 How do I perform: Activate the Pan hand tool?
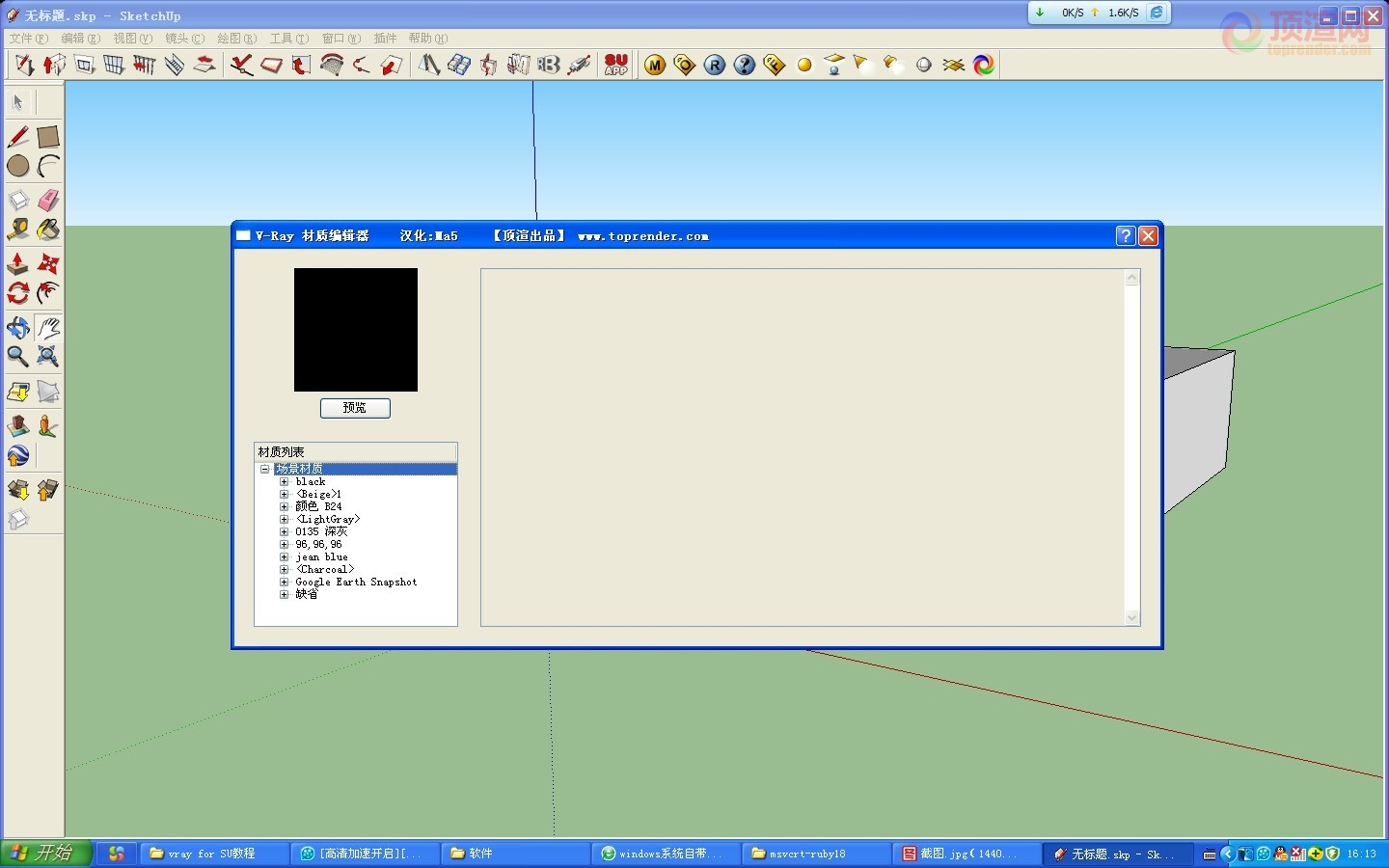(x=48, y=327)
